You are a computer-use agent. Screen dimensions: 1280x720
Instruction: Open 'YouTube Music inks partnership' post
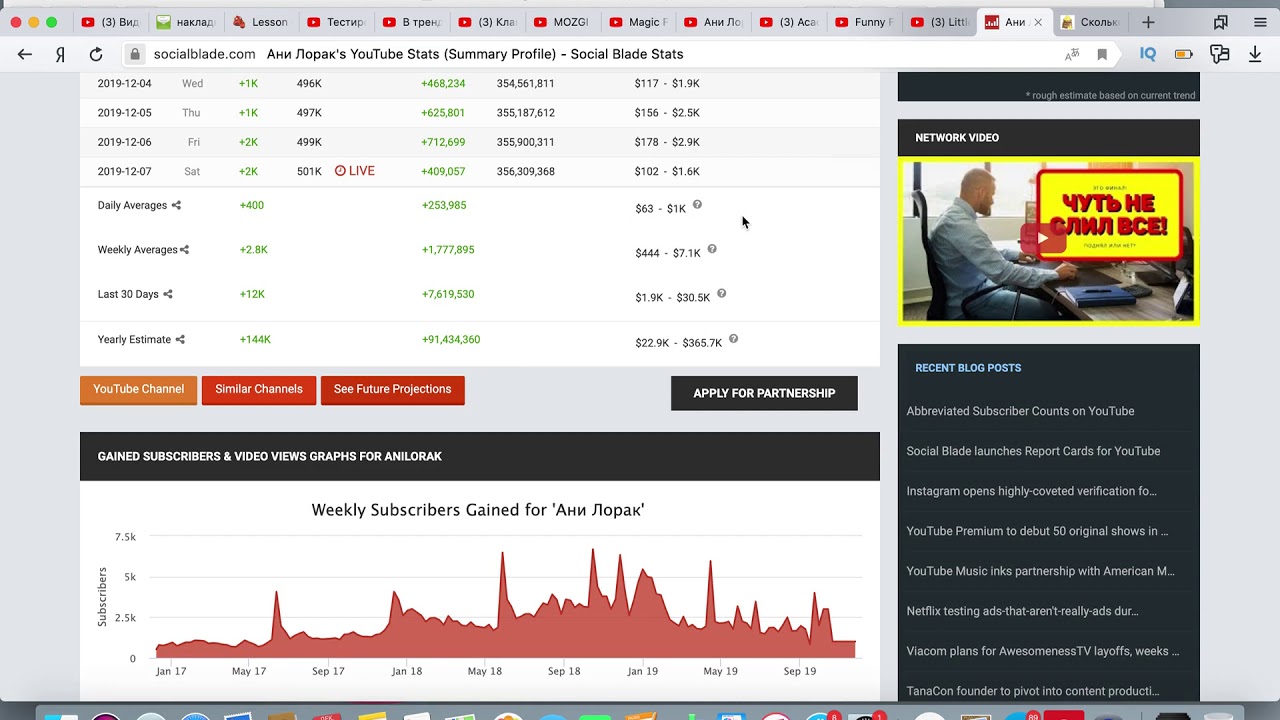[x=1040, y=571]
